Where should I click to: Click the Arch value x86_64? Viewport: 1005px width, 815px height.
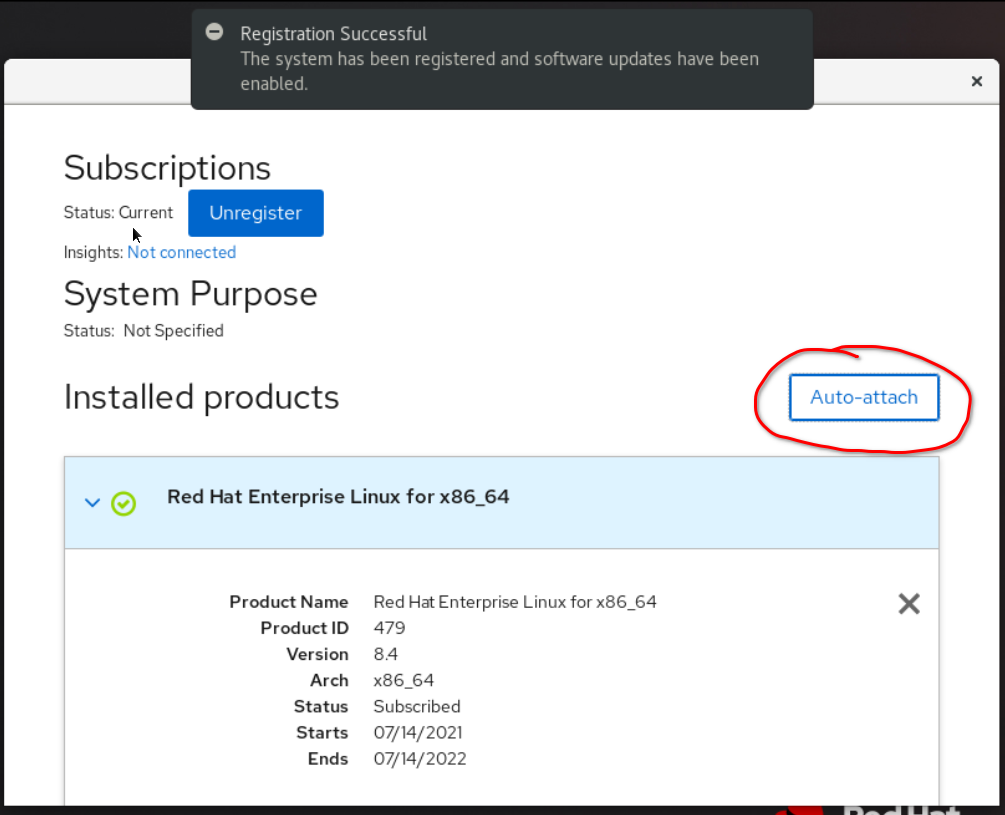pyautogui.click(x=404, y=680)
